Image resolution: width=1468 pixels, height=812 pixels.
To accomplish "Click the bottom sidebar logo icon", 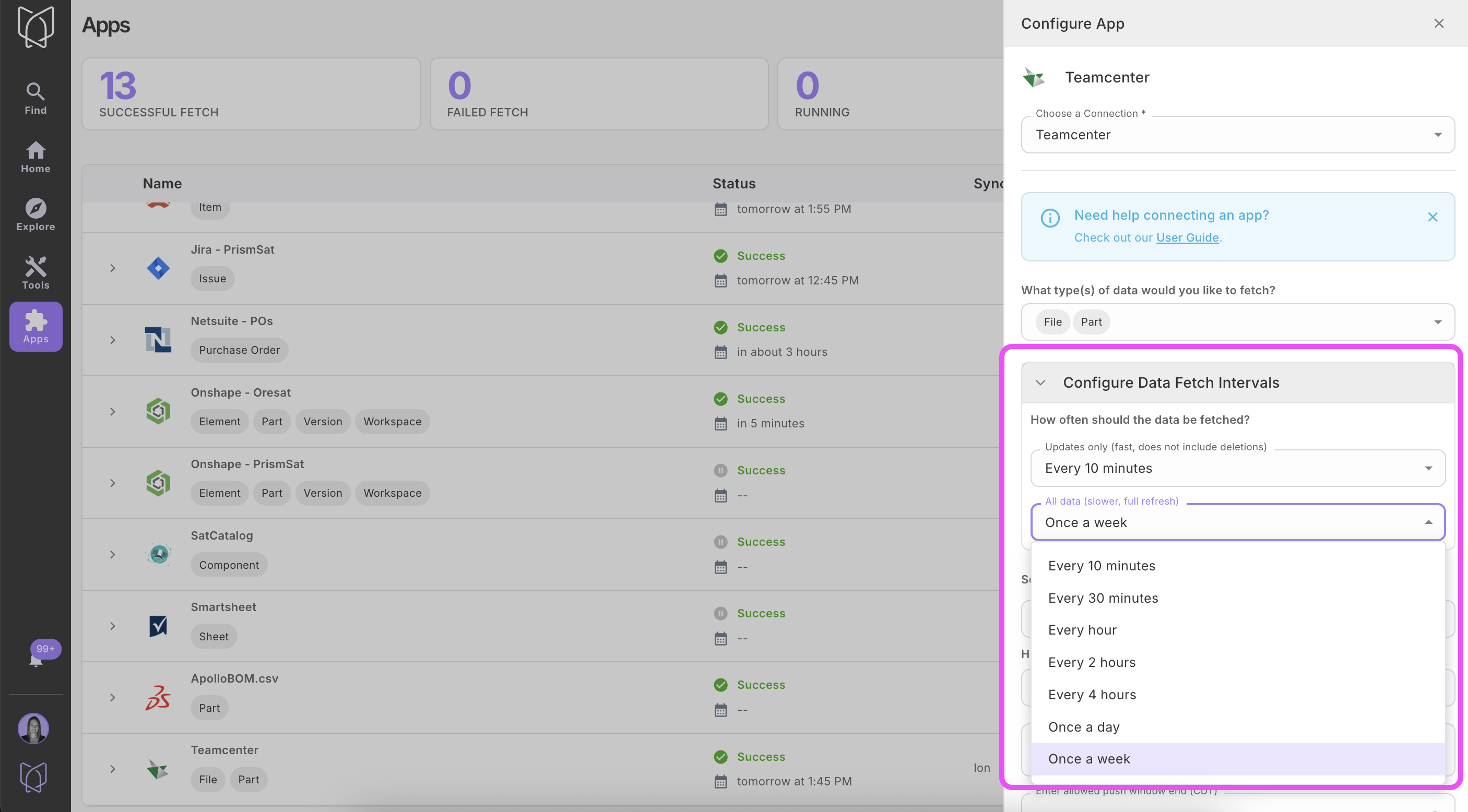I will (33, 777).
